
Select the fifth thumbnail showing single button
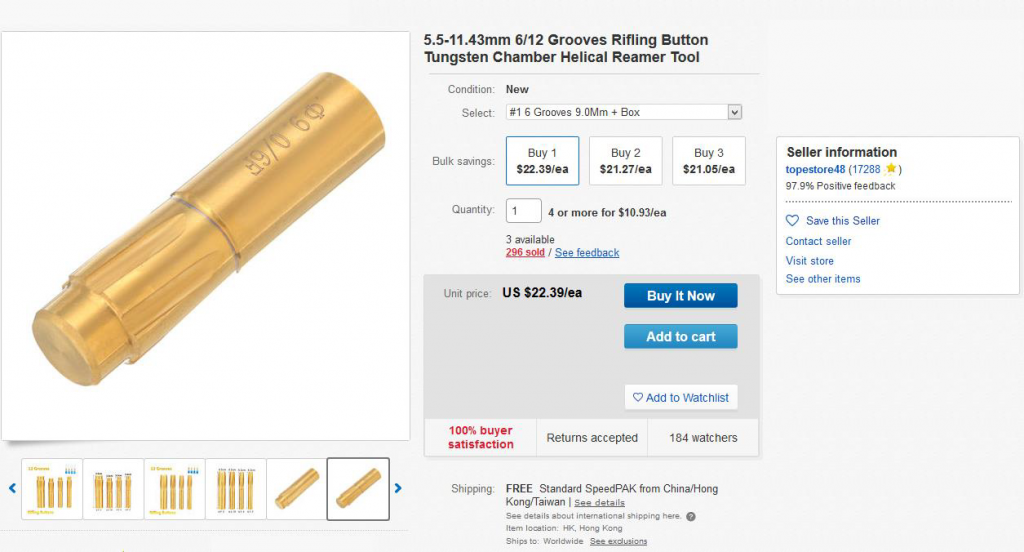click(x=296, y=489)
